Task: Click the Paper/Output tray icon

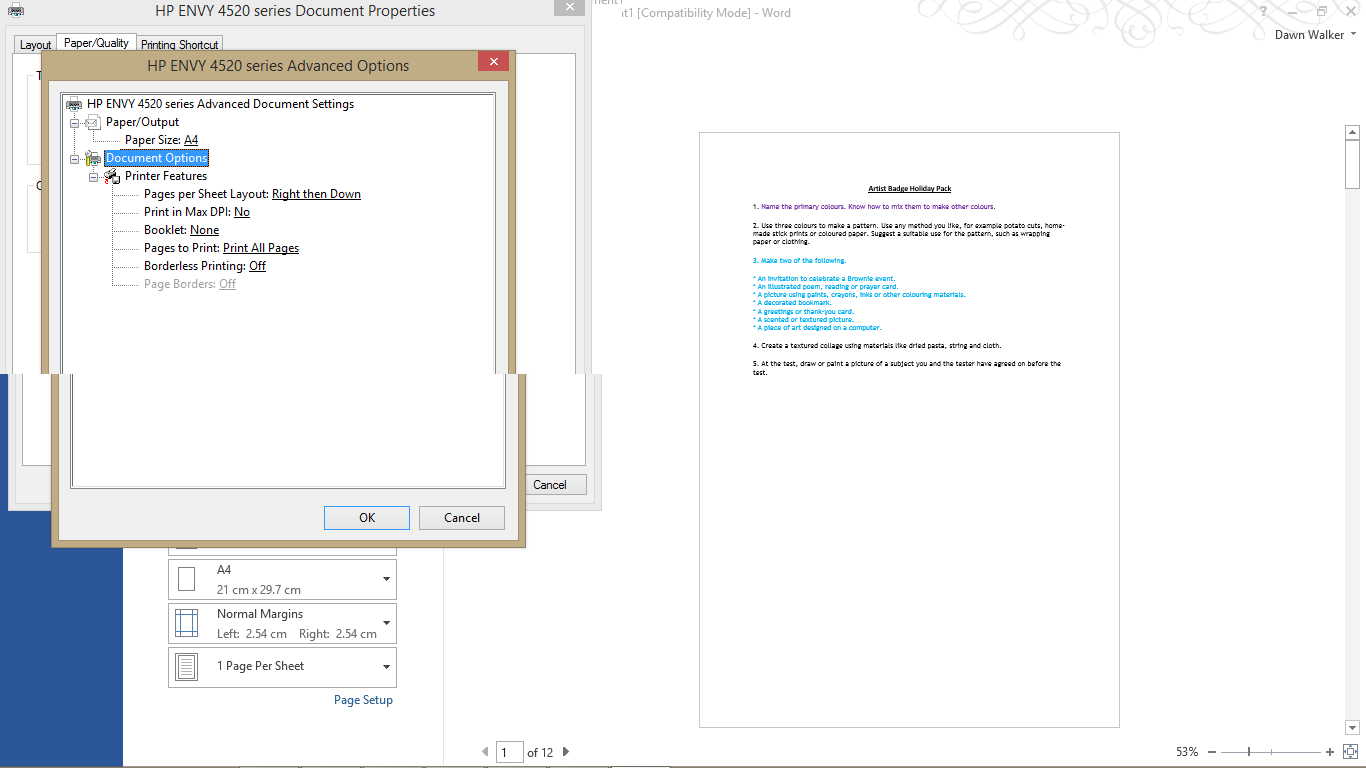Action: pos(93,122)
